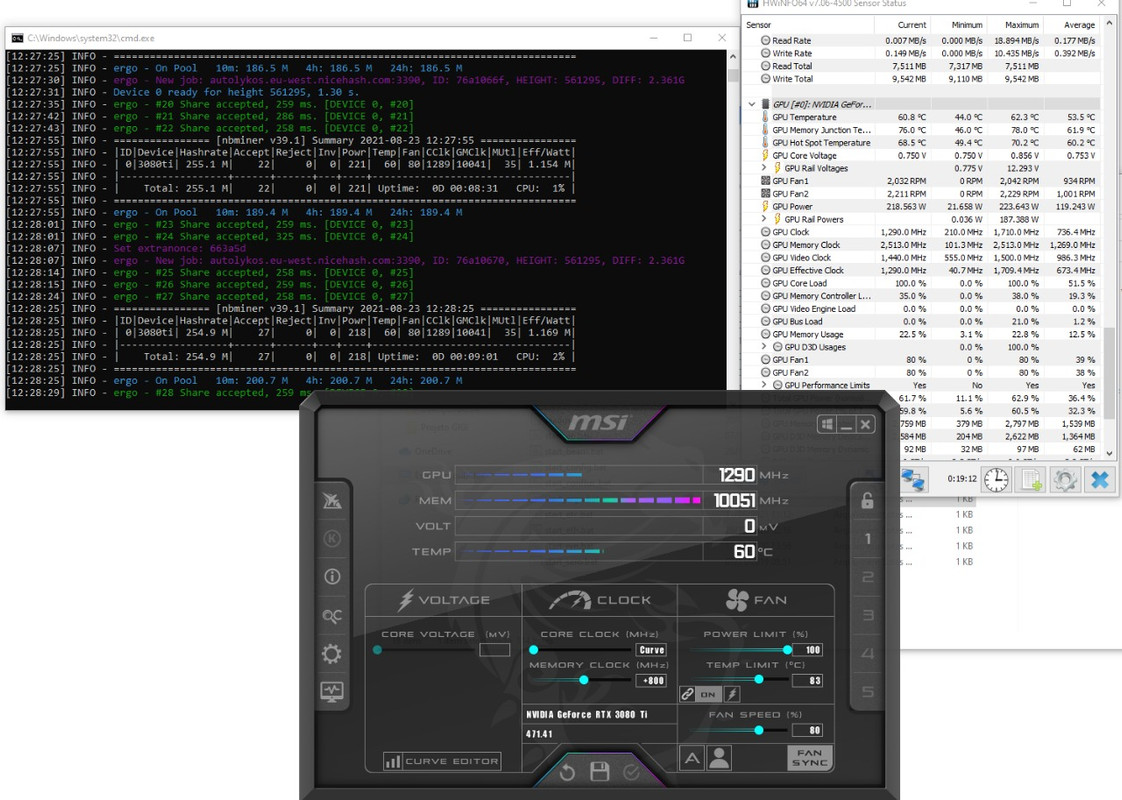1122x800 pixels.
Task: Toggle the power and temp limit link
Action: (687, 694)
